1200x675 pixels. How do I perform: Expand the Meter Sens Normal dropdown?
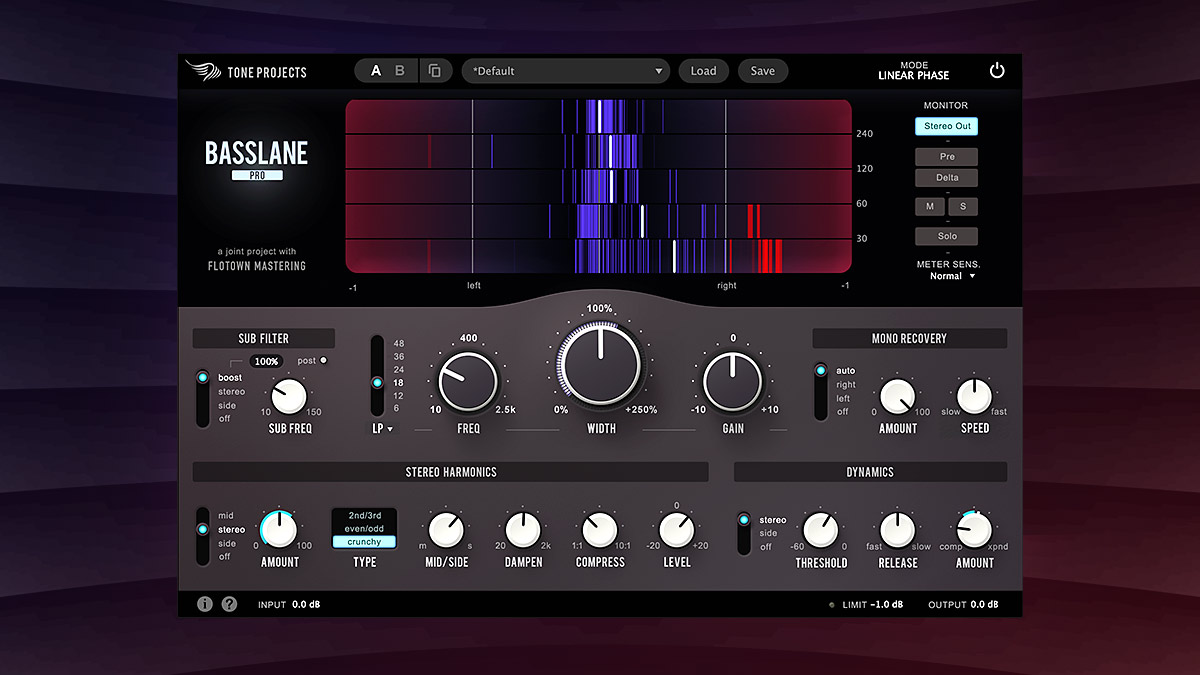(951, 276)
